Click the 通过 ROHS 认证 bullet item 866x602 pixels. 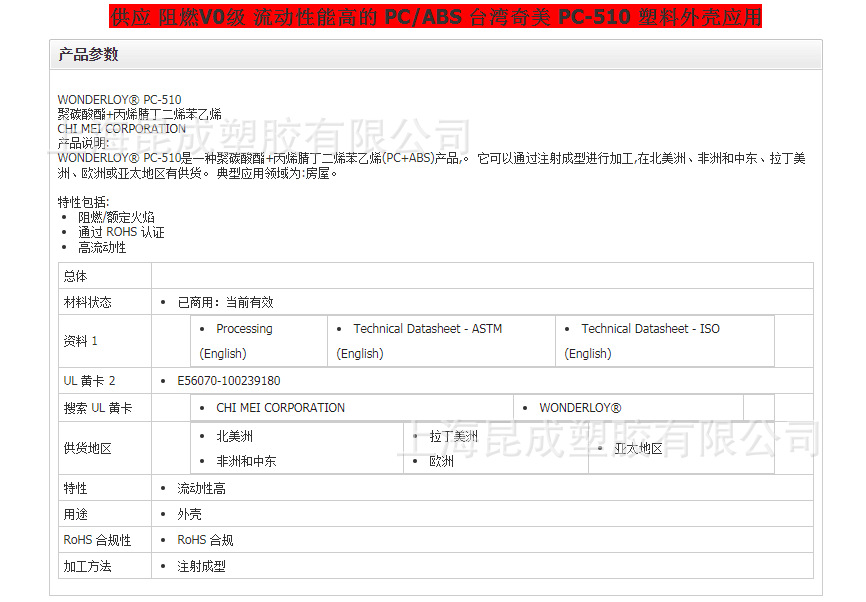pos(121,232)
